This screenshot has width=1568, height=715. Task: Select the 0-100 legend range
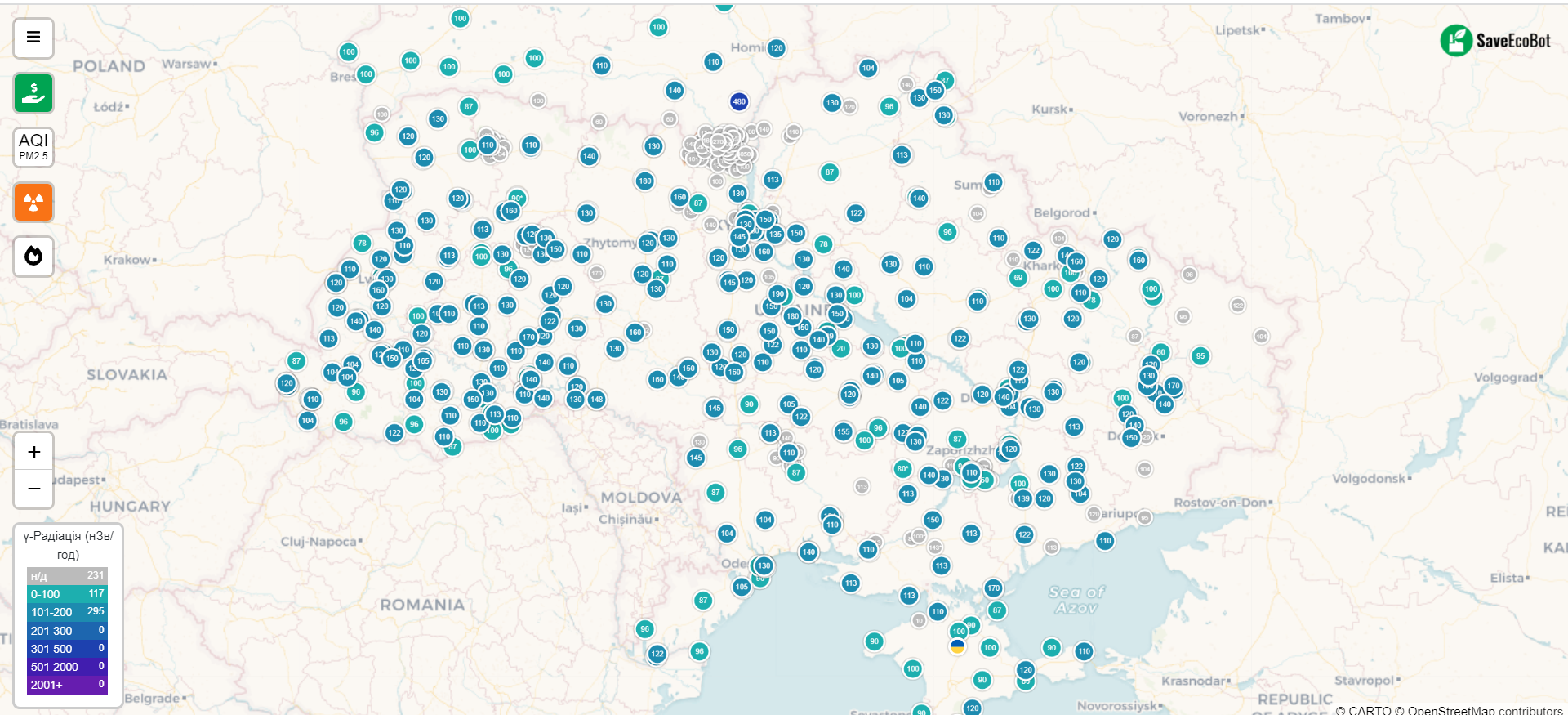(67, 594)
